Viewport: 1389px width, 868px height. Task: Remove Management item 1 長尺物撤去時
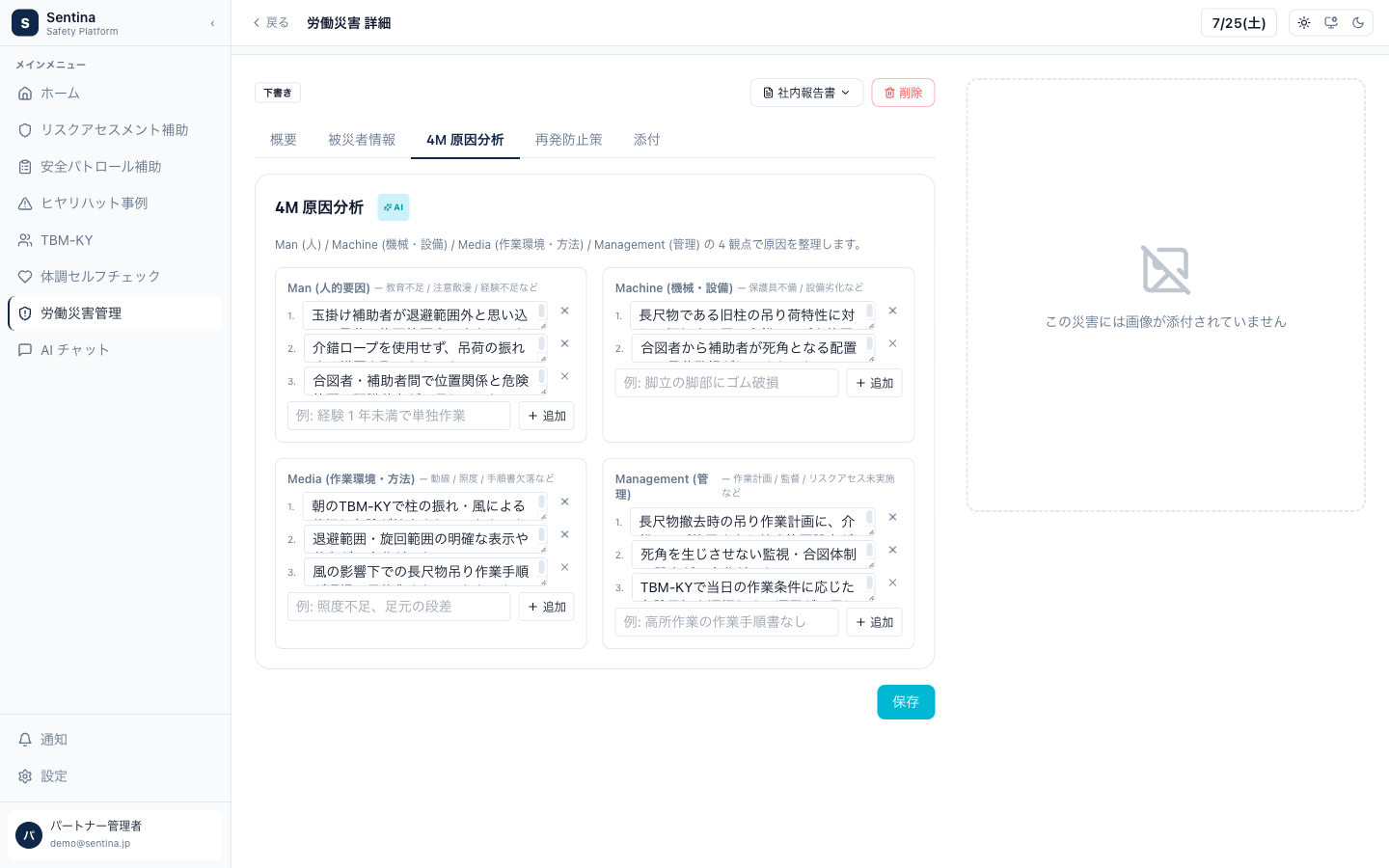(893, 517)
